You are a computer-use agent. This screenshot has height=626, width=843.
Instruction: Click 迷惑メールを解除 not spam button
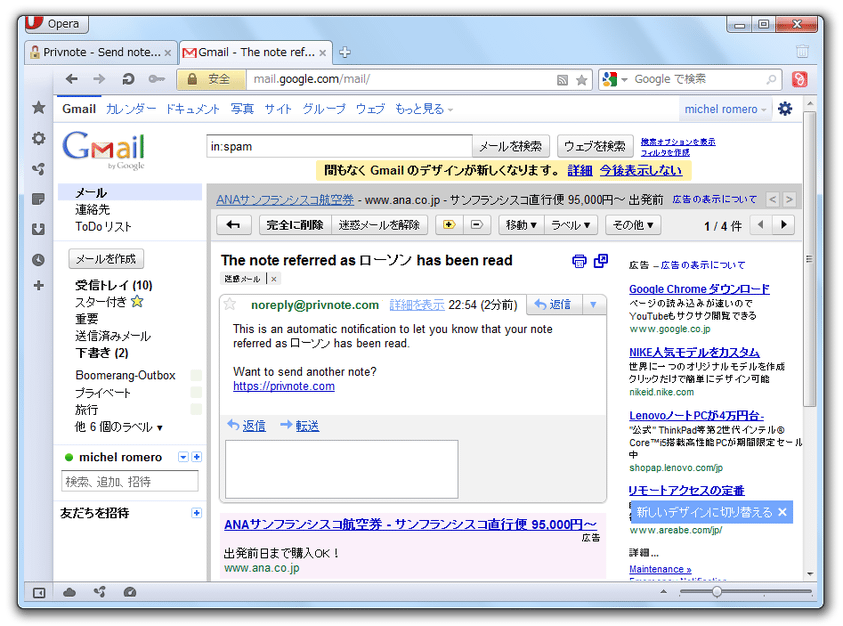point(379,225)
